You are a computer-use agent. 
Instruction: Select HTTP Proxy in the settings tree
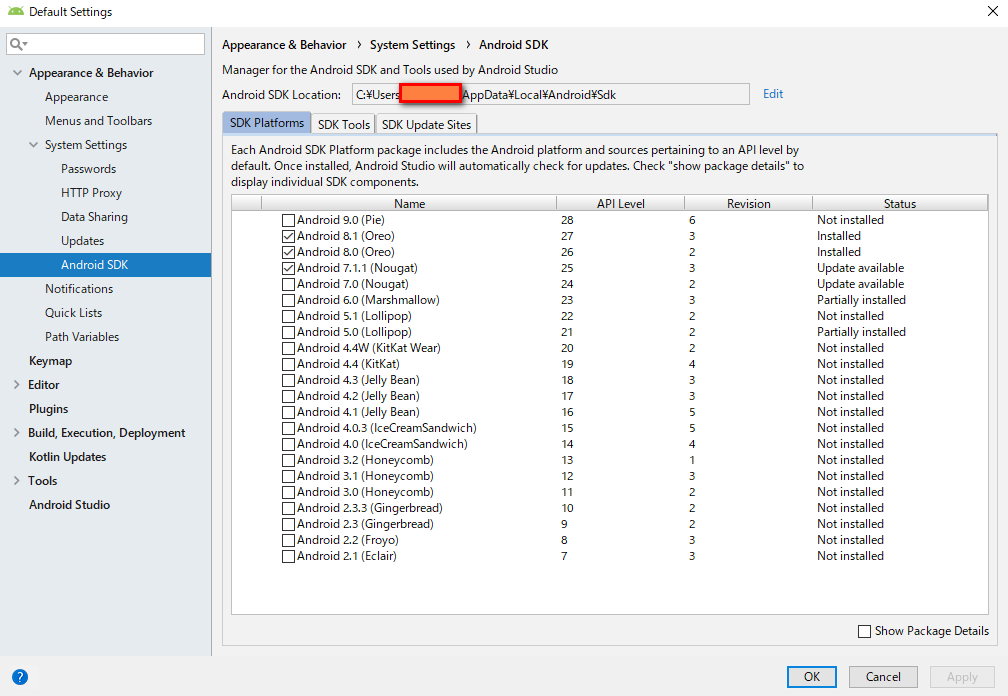pos(91,193)
